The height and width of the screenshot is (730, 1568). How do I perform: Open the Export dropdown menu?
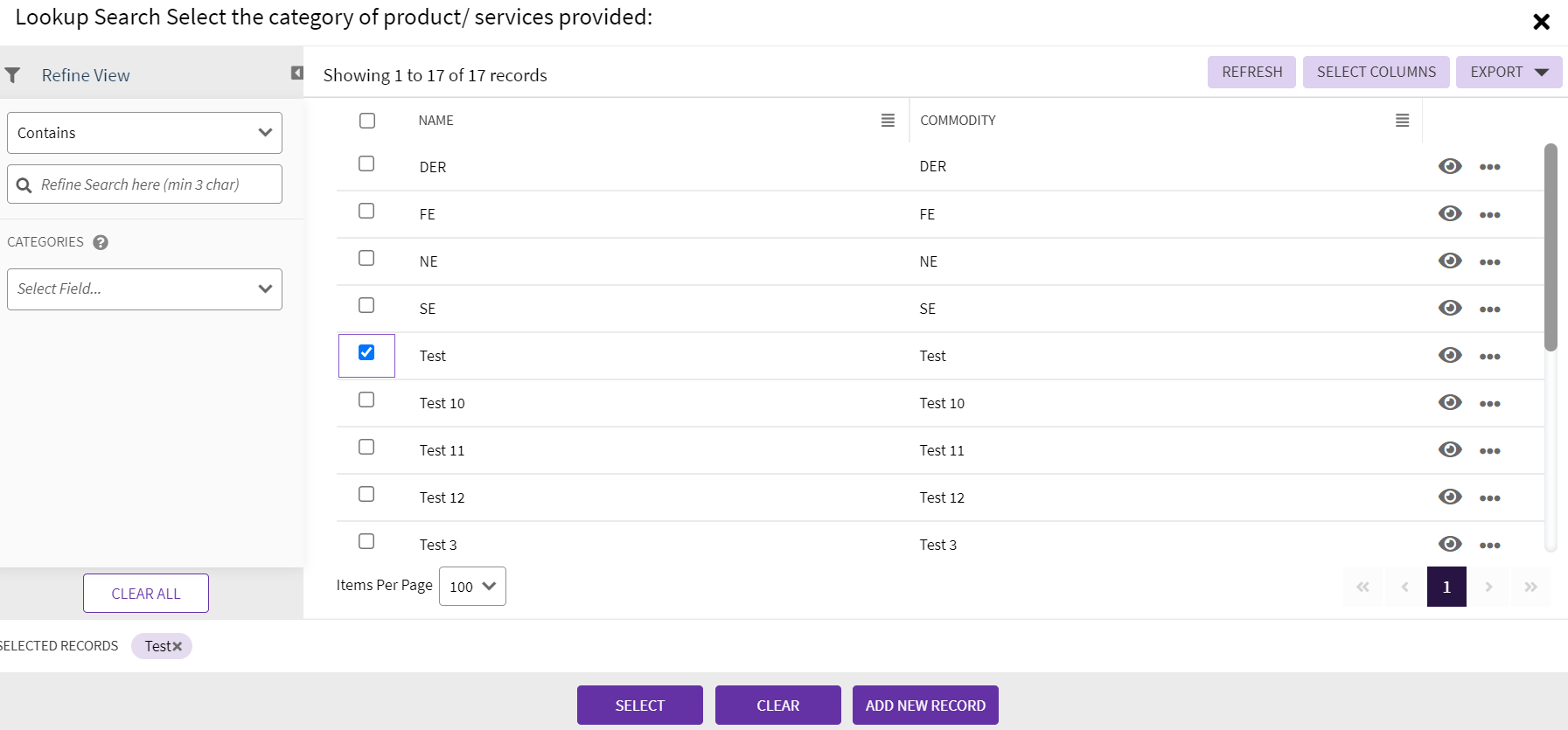tap(1509, 72)
